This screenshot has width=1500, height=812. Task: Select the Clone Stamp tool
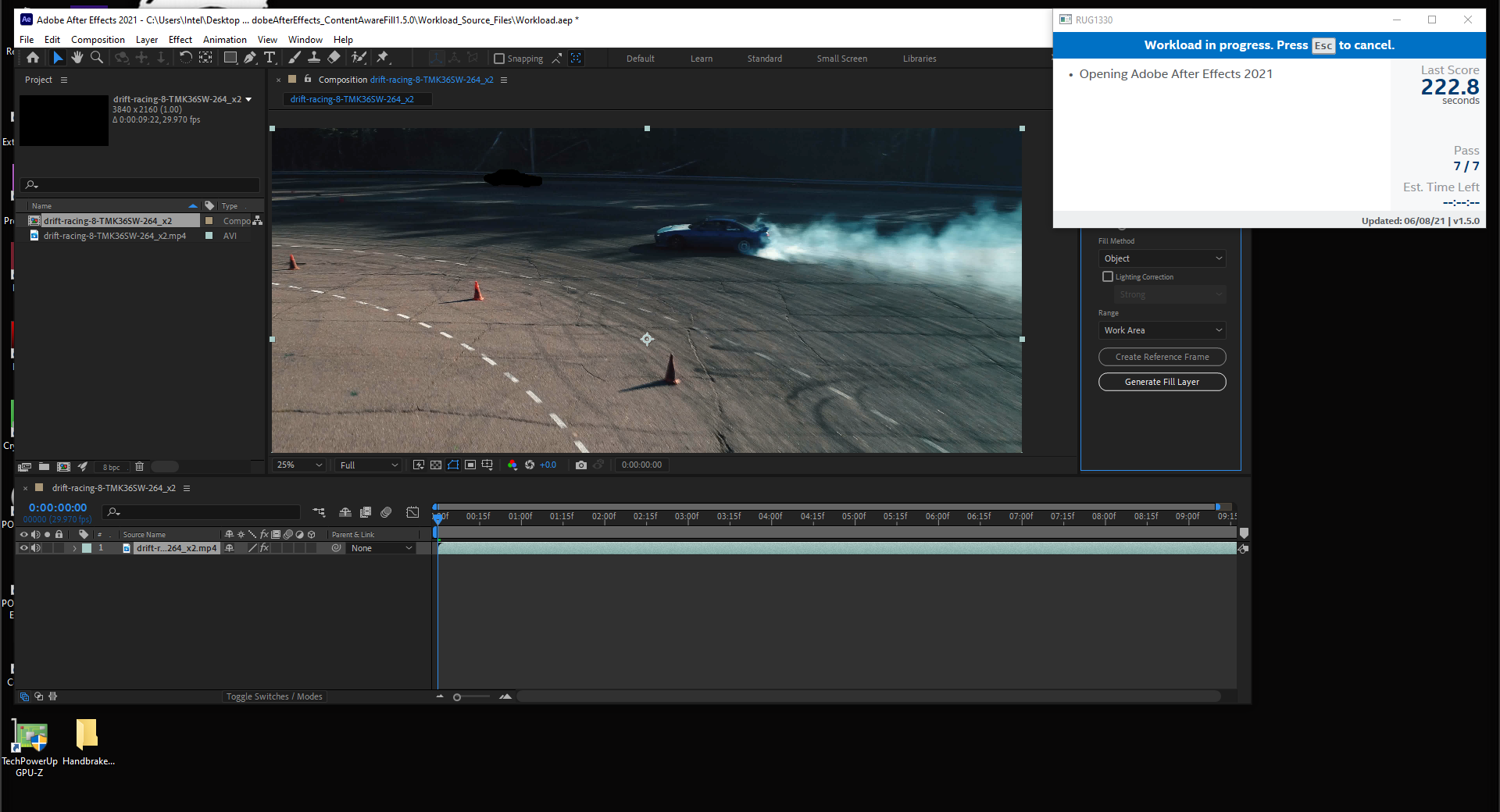(x=313, y=58)
